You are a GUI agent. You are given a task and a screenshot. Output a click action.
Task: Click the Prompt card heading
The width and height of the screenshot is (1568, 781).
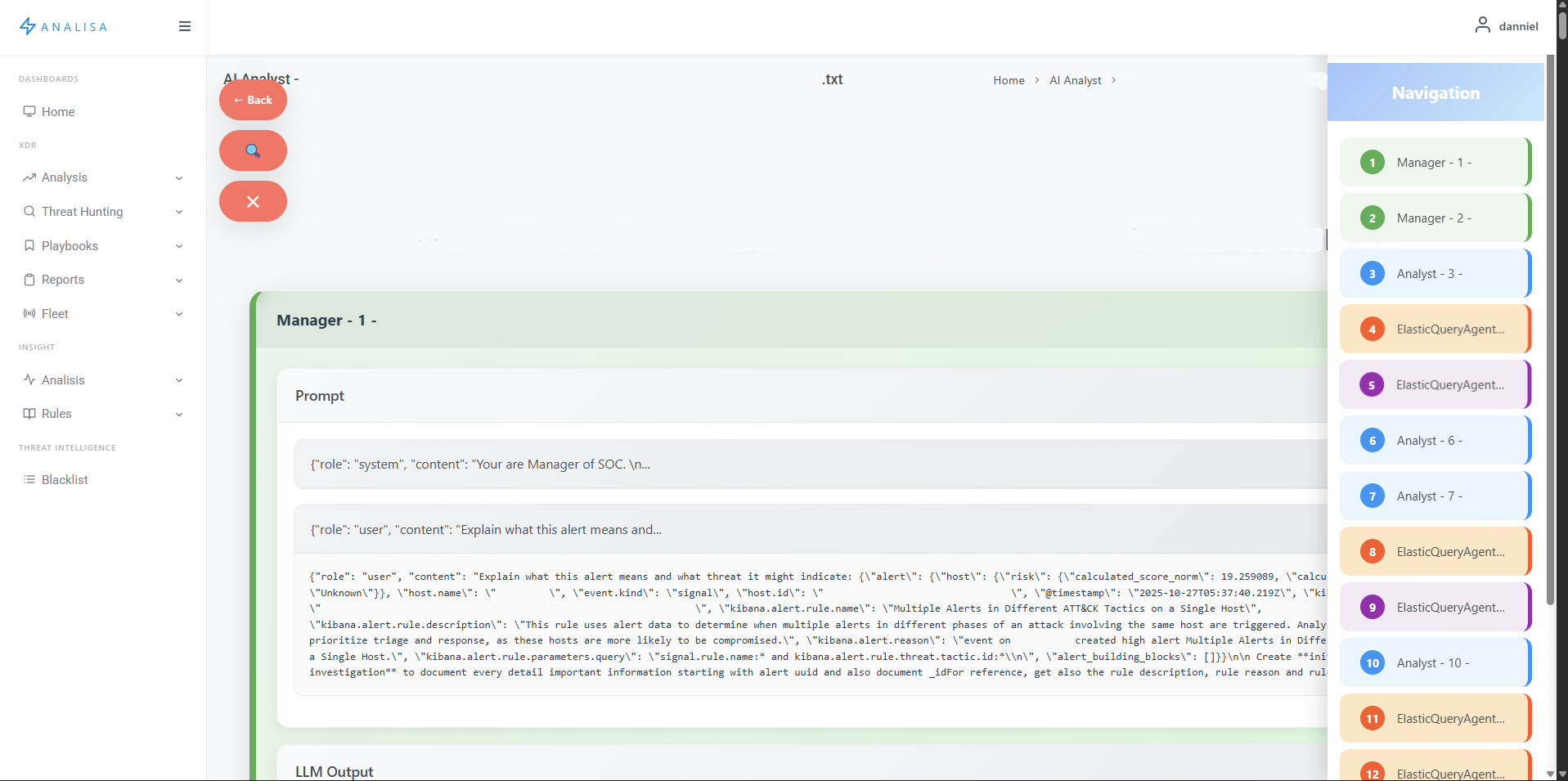point(320,396)
